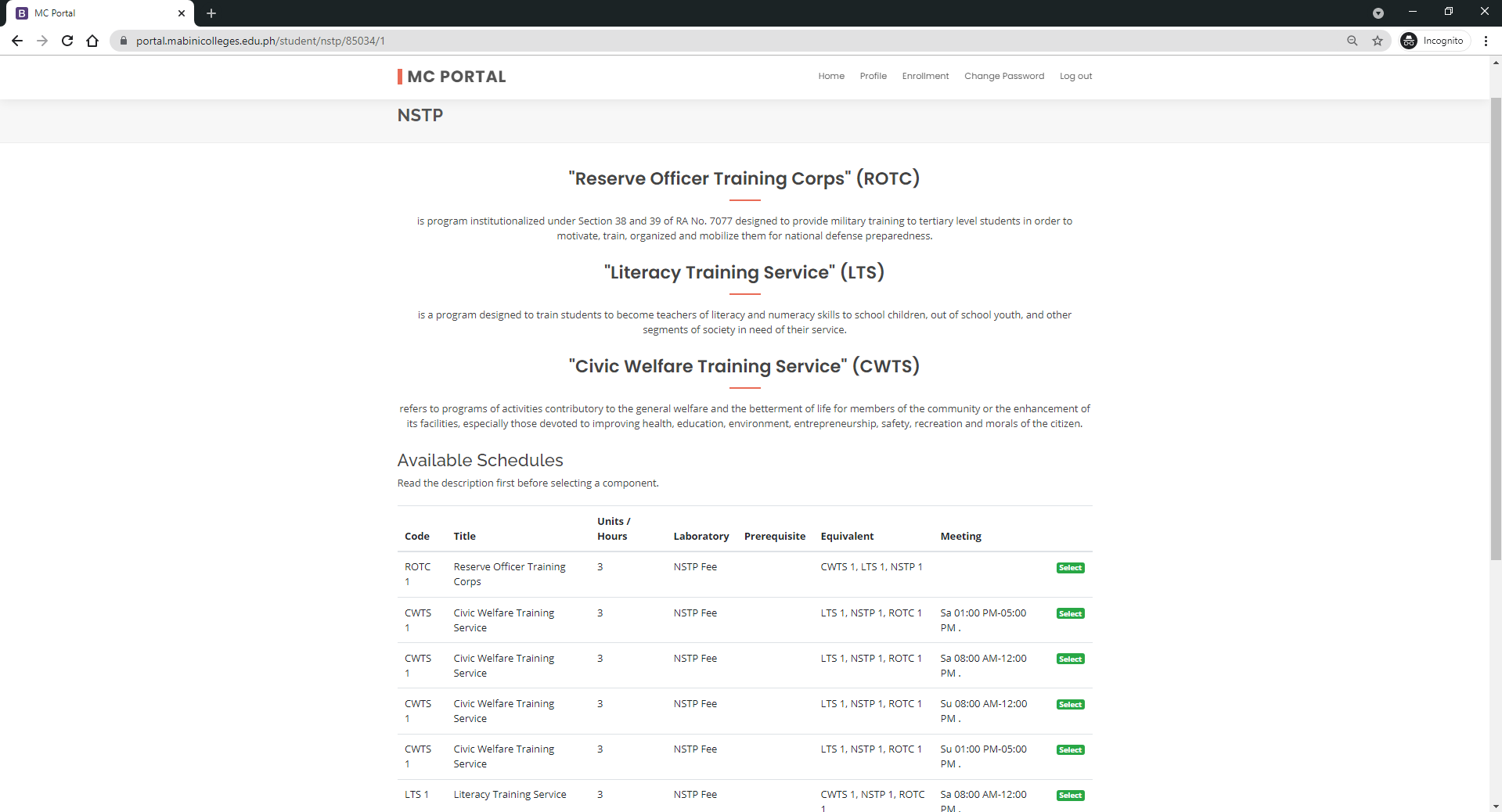Open Enrollment from the navbar

(925, 76)
